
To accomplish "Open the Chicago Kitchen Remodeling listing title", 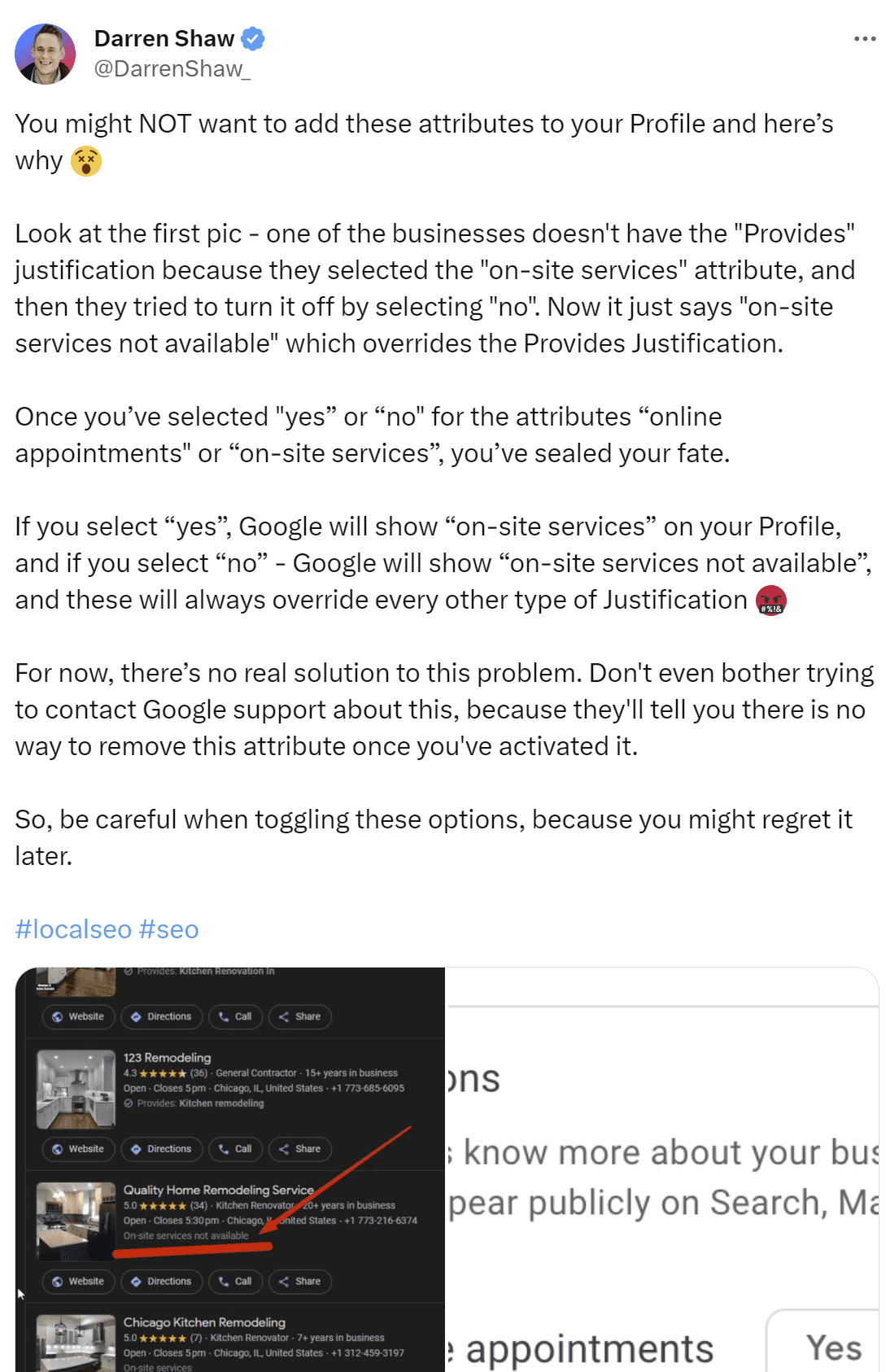I will pos(204,1322).
